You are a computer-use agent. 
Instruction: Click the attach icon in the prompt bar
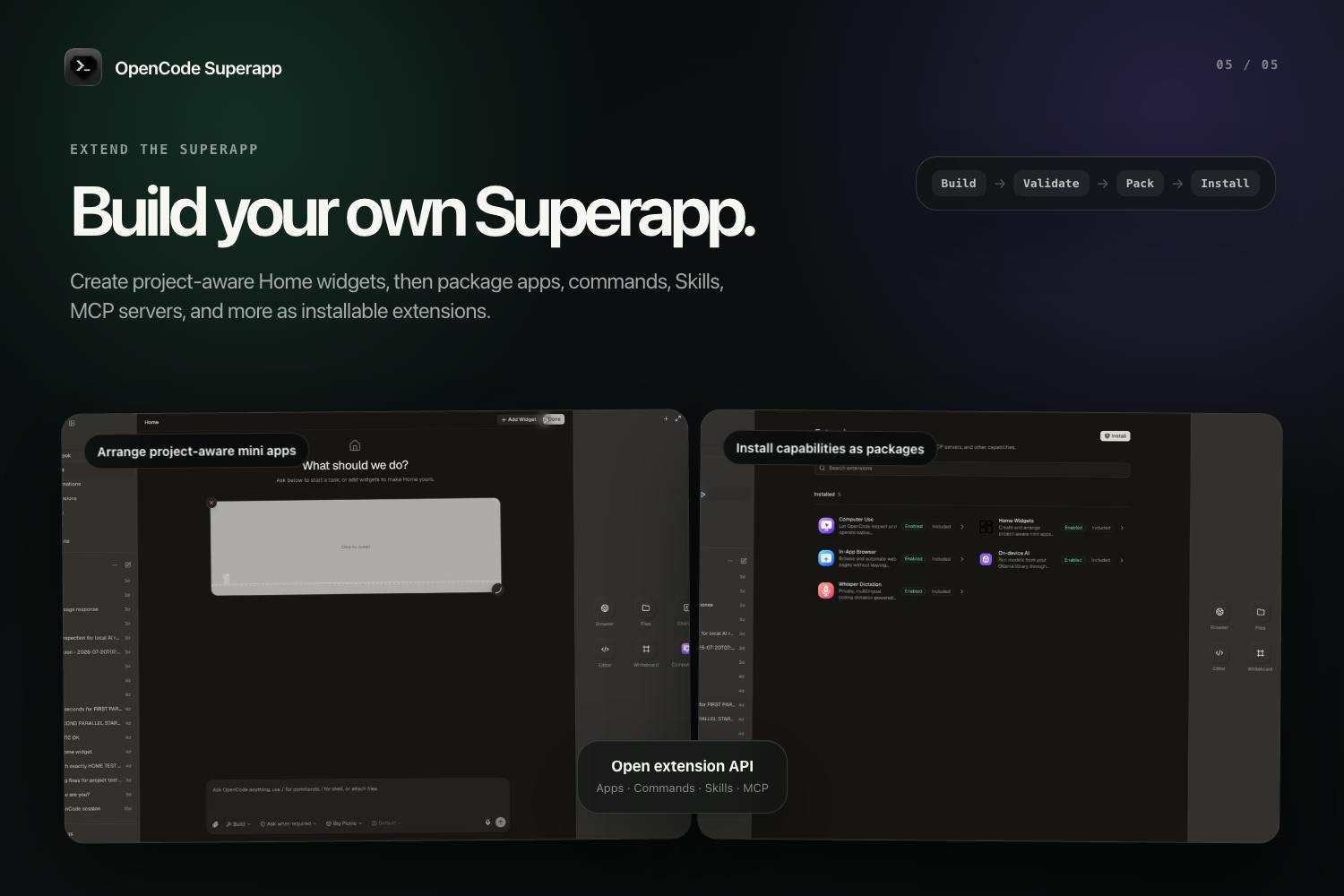215,823
